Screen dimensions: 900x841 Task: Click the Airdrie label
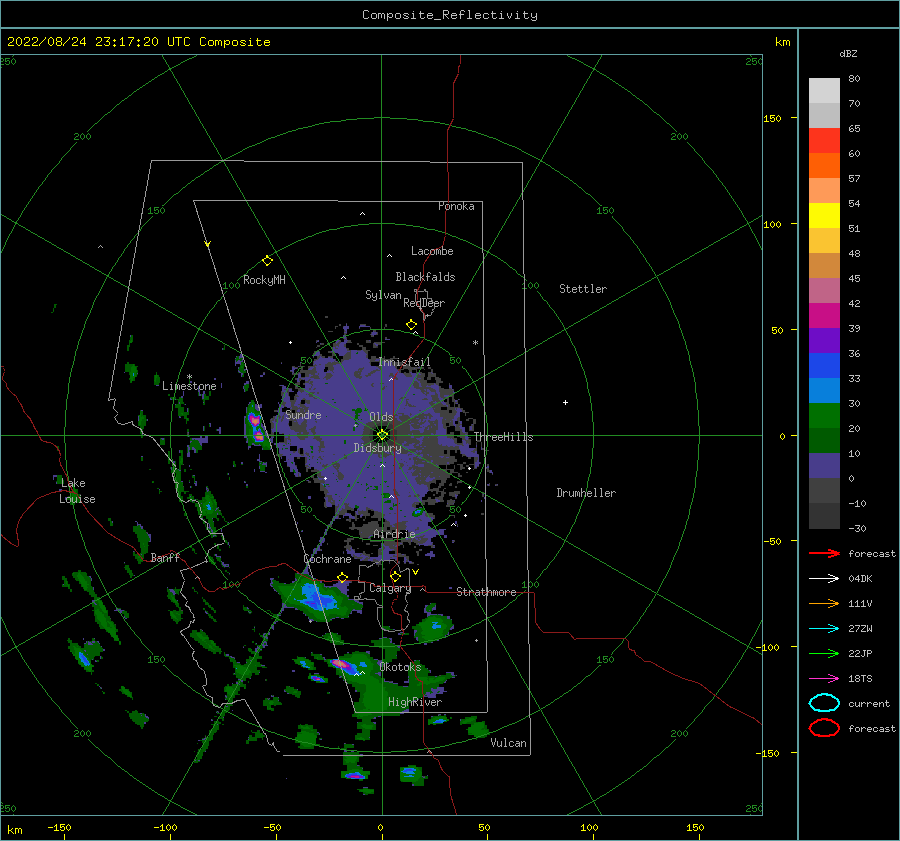point(394,534)
